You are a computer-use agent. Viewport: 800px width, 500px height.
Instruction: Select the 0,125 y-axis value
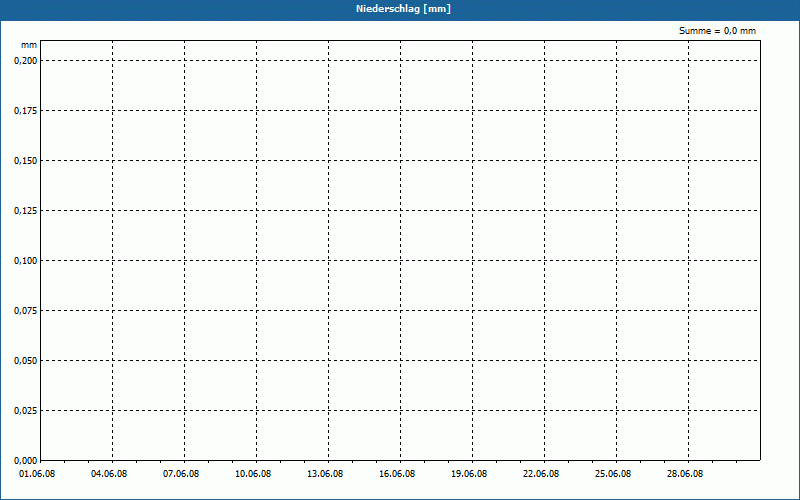(26, 211)
